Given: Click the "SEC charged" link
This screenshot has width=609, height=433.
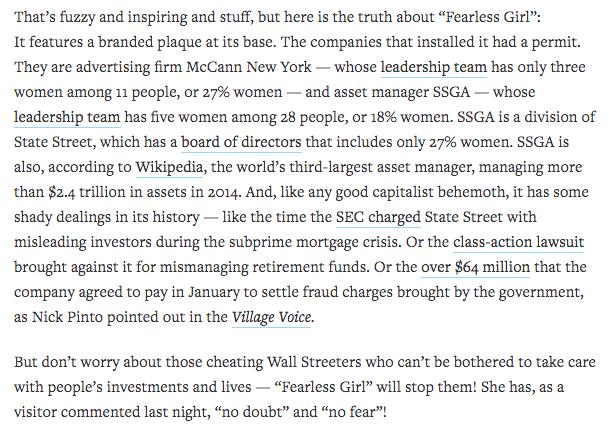Looking at the screenshot, I should 378,217.
